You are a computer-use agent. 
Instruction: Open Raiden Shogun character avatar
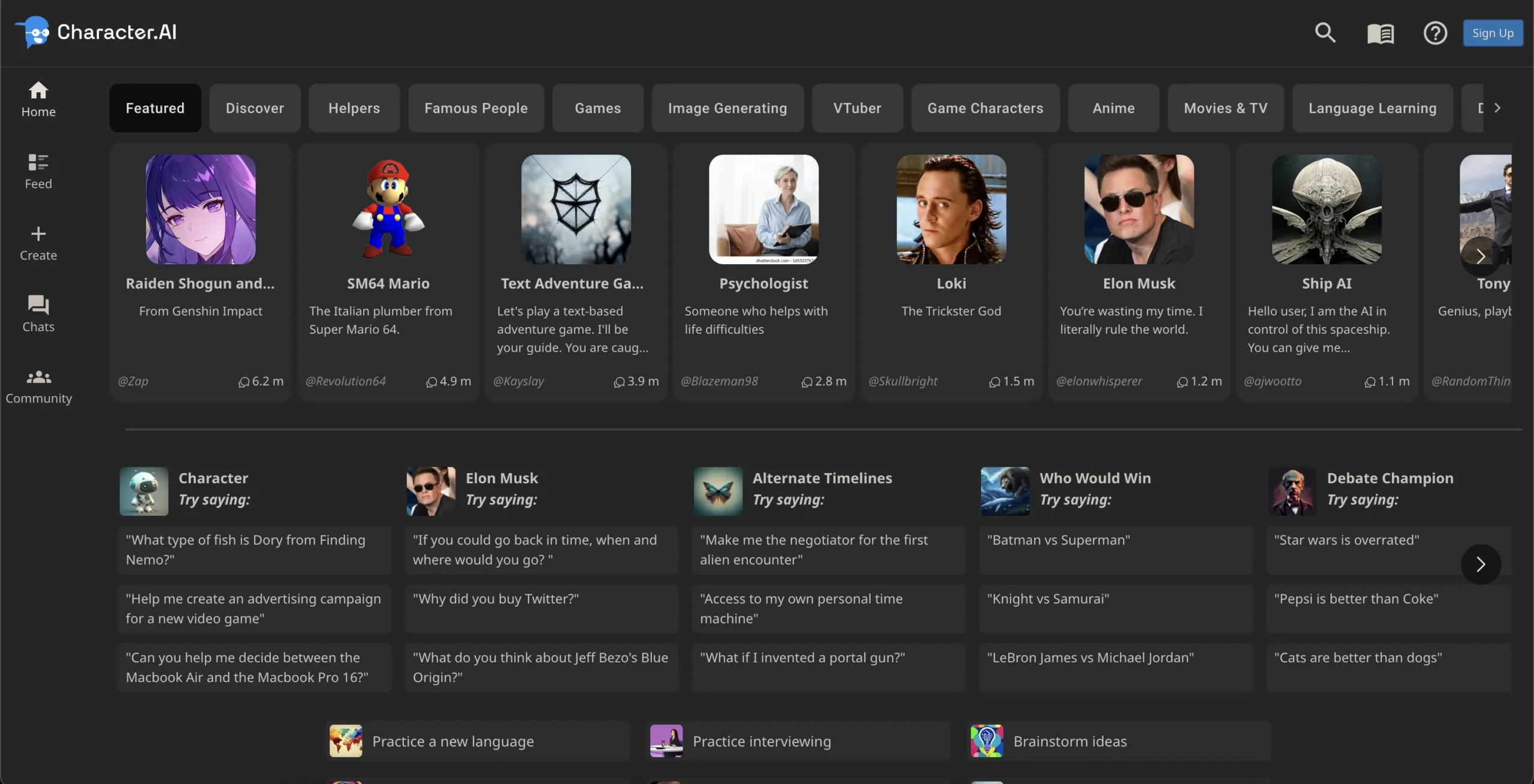click(x=201, y=209)
